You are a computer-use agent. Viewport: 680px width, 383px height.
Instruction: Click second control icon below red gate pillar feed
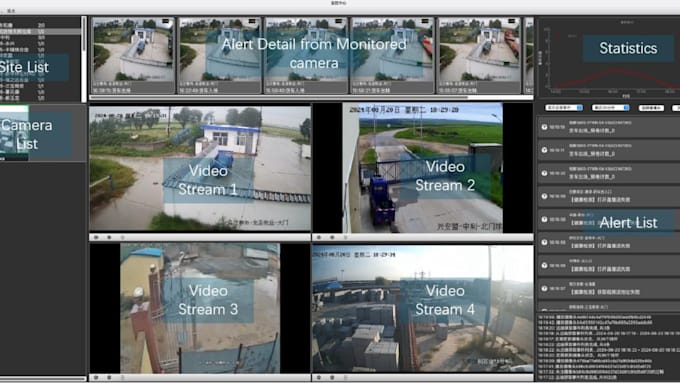coord(109,378)
